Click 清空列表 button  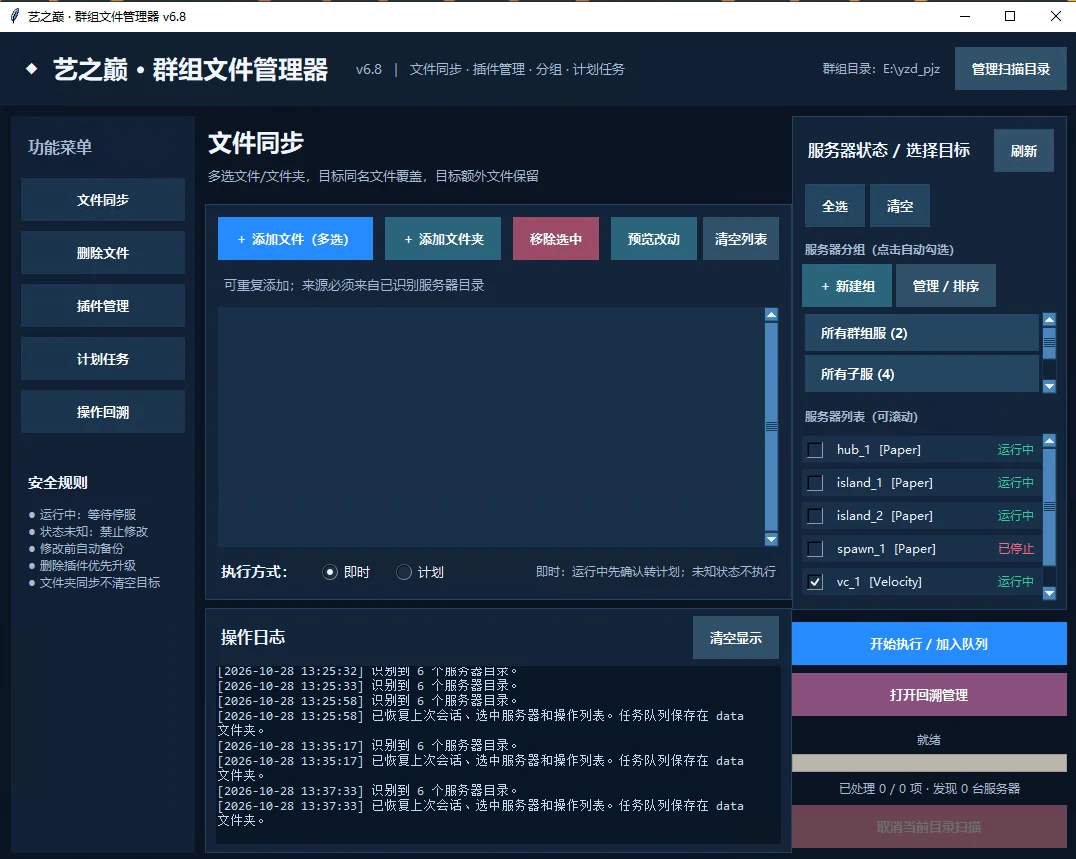(740, 239)
